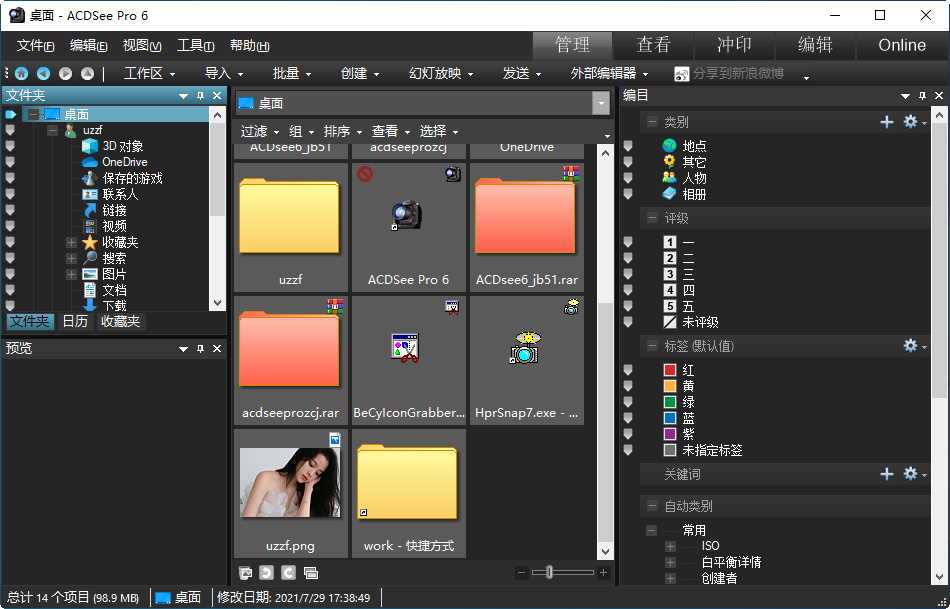
Task: Click the 创建 toolbar button
Action: coord(360,73)
